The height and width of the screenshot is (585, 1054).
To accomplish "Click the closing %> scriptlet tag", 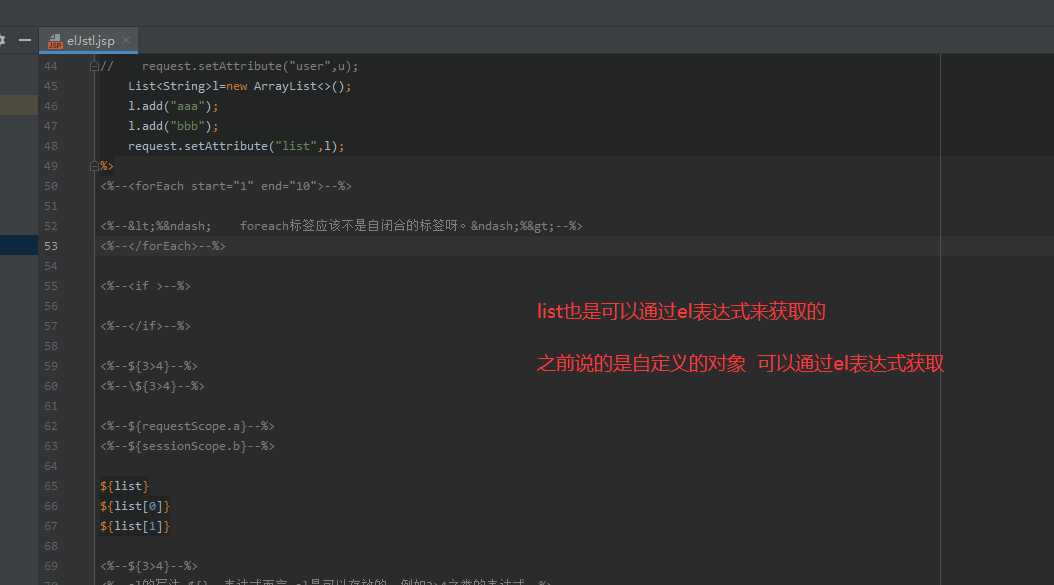I will (107, 166).
